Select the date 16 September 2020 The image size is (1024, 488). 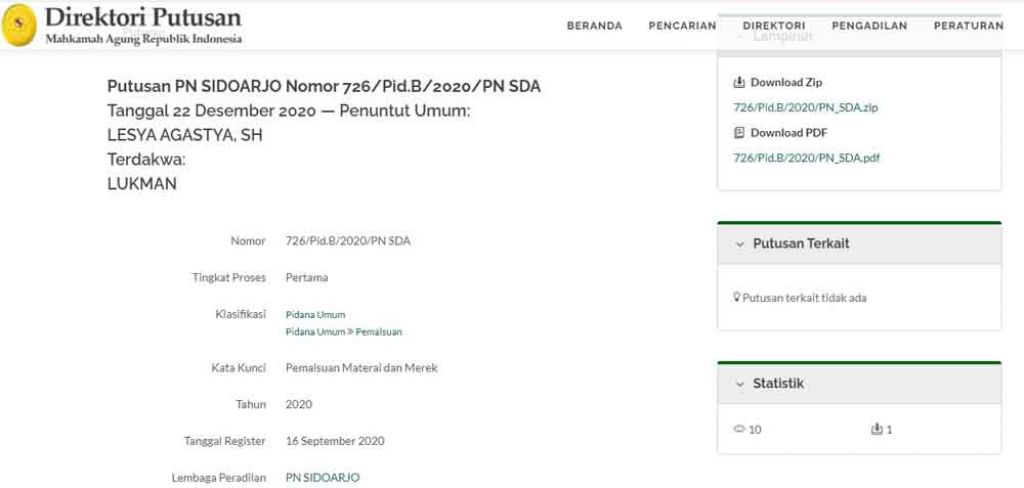tap(335, 441)
